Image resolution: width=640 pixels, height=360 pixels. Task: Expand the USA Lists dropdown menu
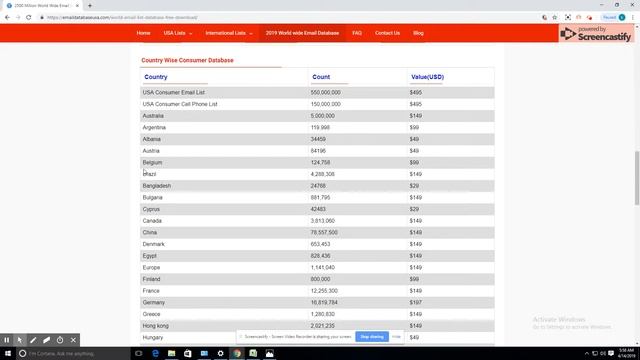[x=178, y=33]
